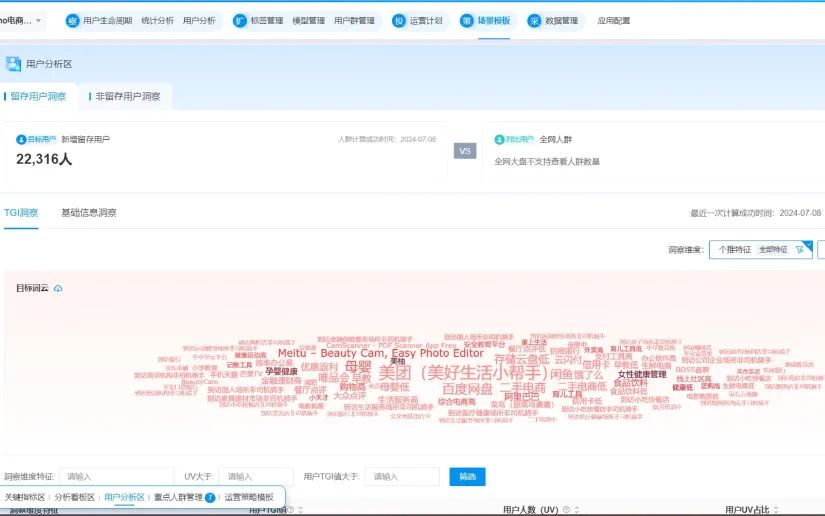Click the 用户分析区 header icon

13,64
